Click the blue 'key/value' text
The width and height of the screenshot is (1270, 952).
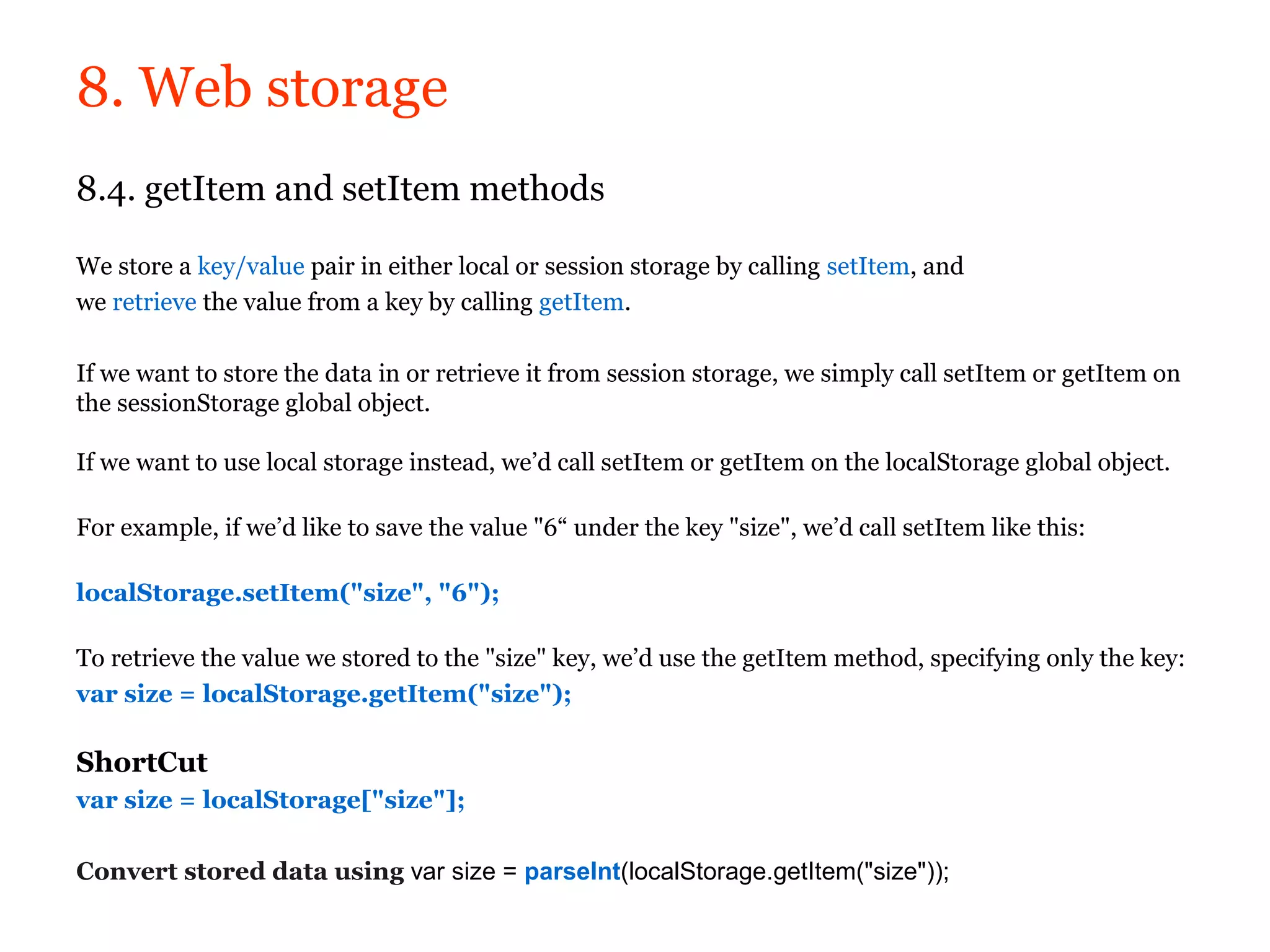click(x=251, y=267)
